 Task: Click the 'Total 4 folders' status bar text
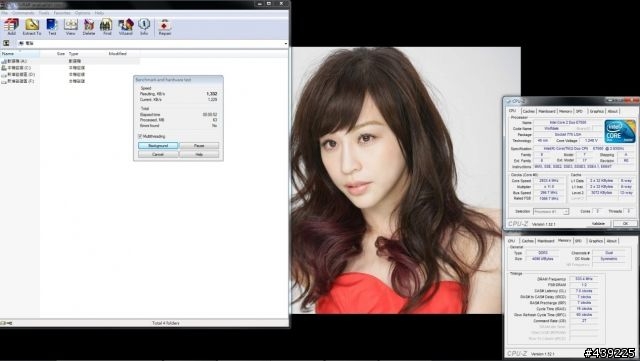coord(166,323)
